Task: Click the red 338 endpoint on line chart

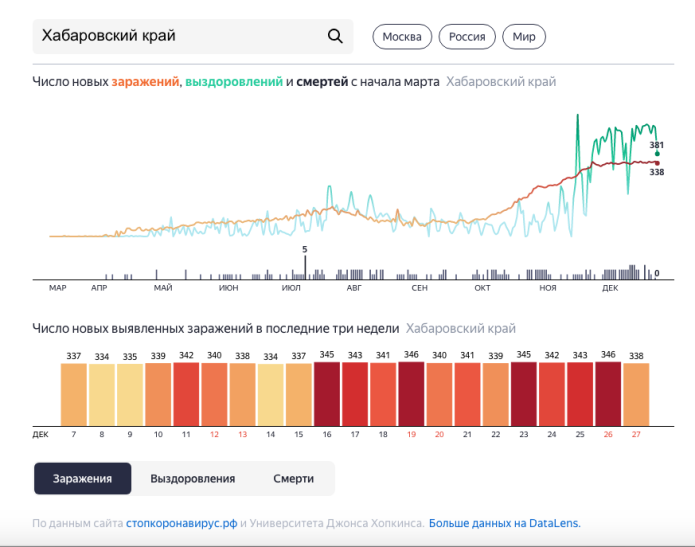Action: pyautogui.click(x=657, y=162)
